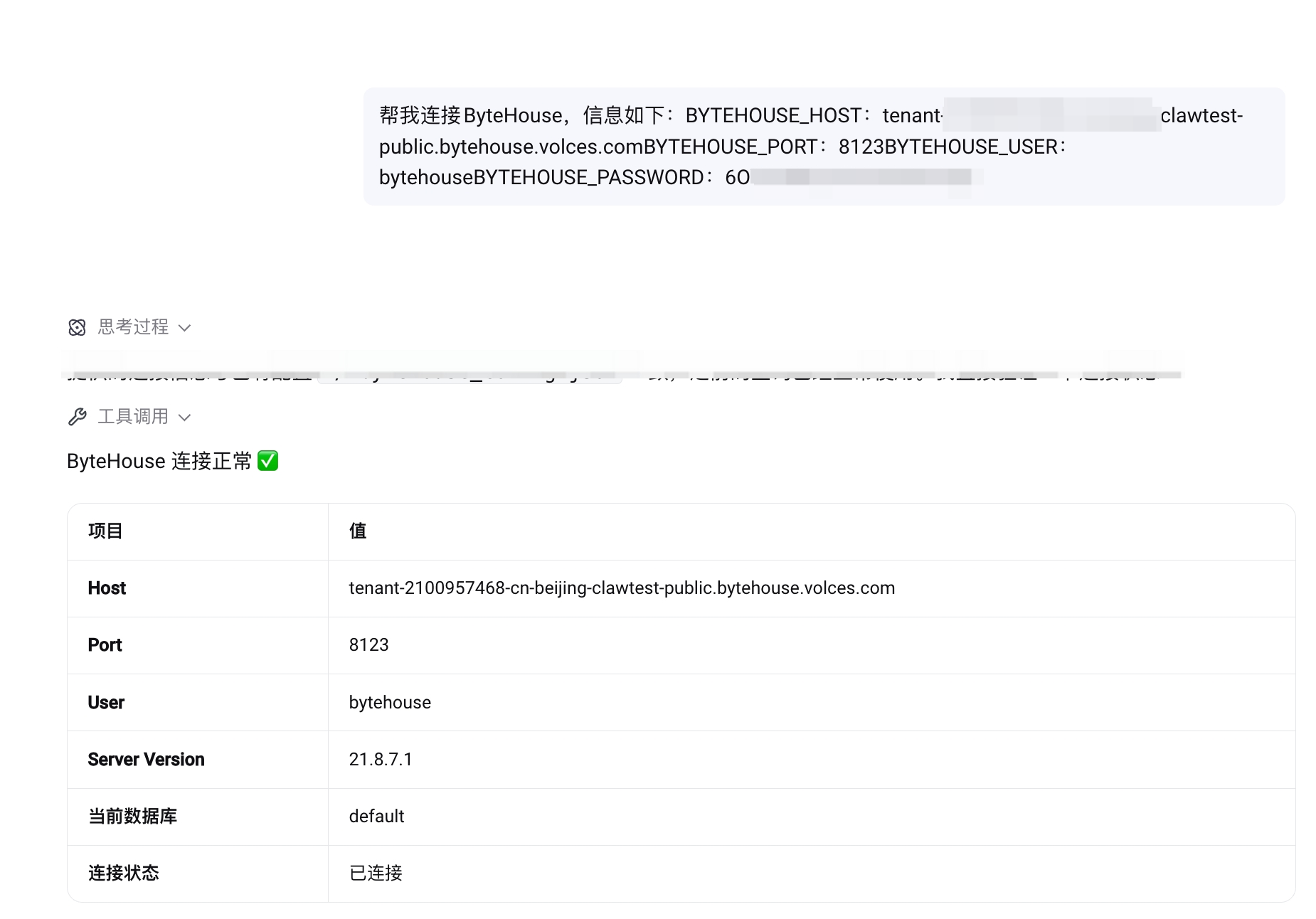Select the Port row label

tap(105, 645)
